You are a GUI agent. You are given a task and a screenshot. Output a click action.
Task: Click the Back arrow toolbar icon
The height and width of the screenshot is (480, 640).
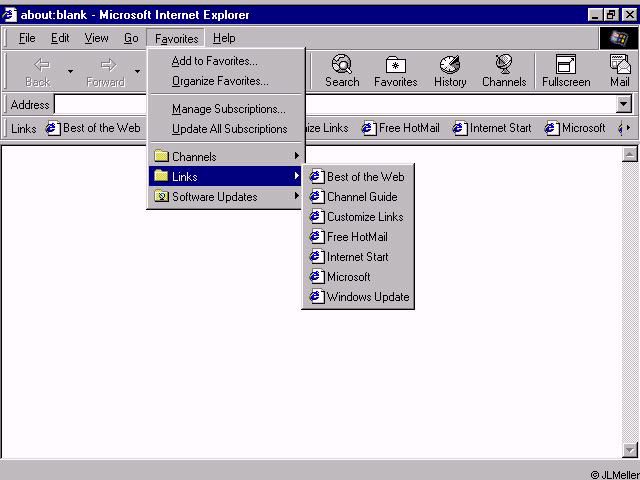point(42,64)
